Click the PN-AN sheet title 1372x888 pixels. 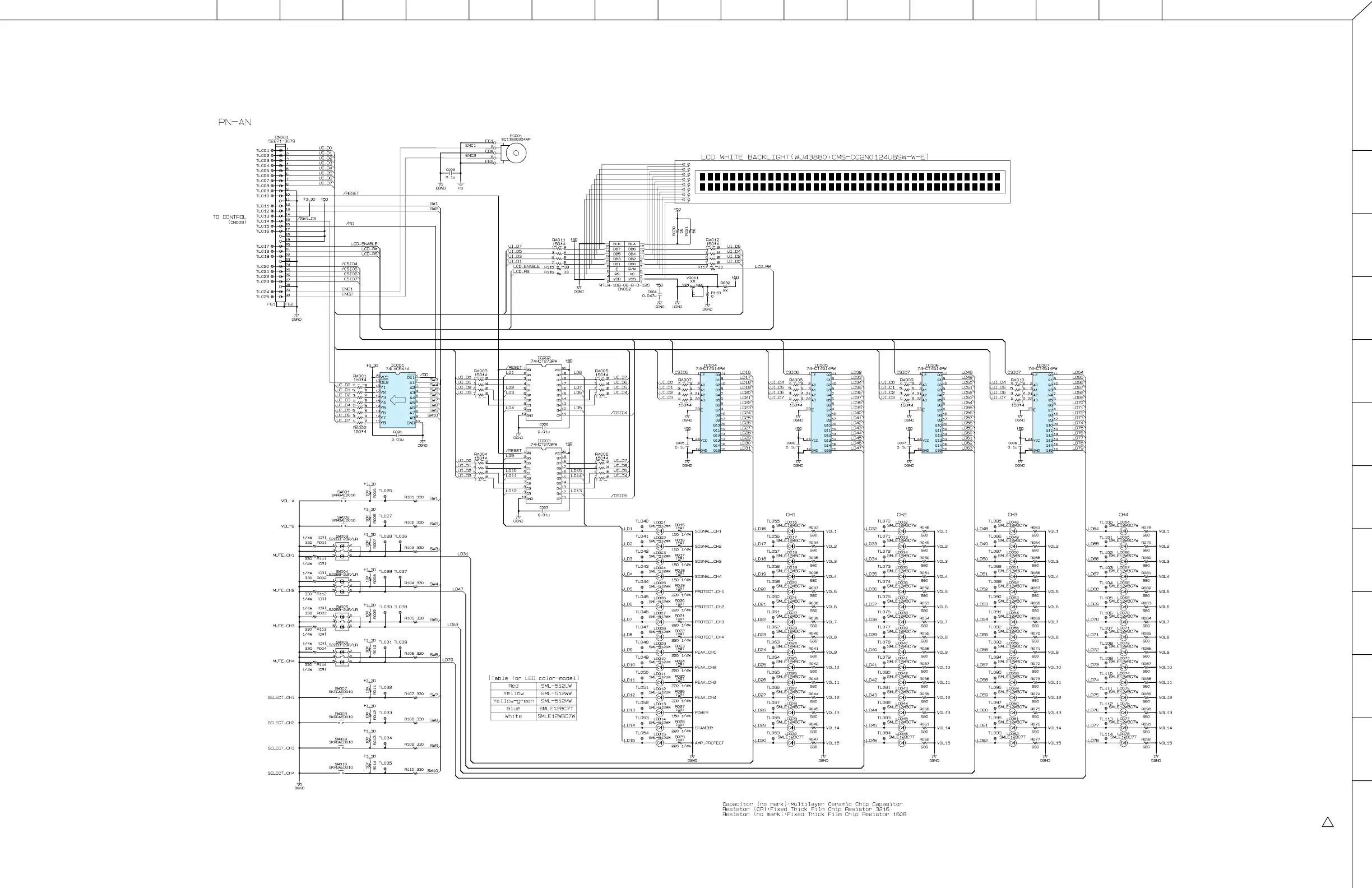(x=235, y=122)
